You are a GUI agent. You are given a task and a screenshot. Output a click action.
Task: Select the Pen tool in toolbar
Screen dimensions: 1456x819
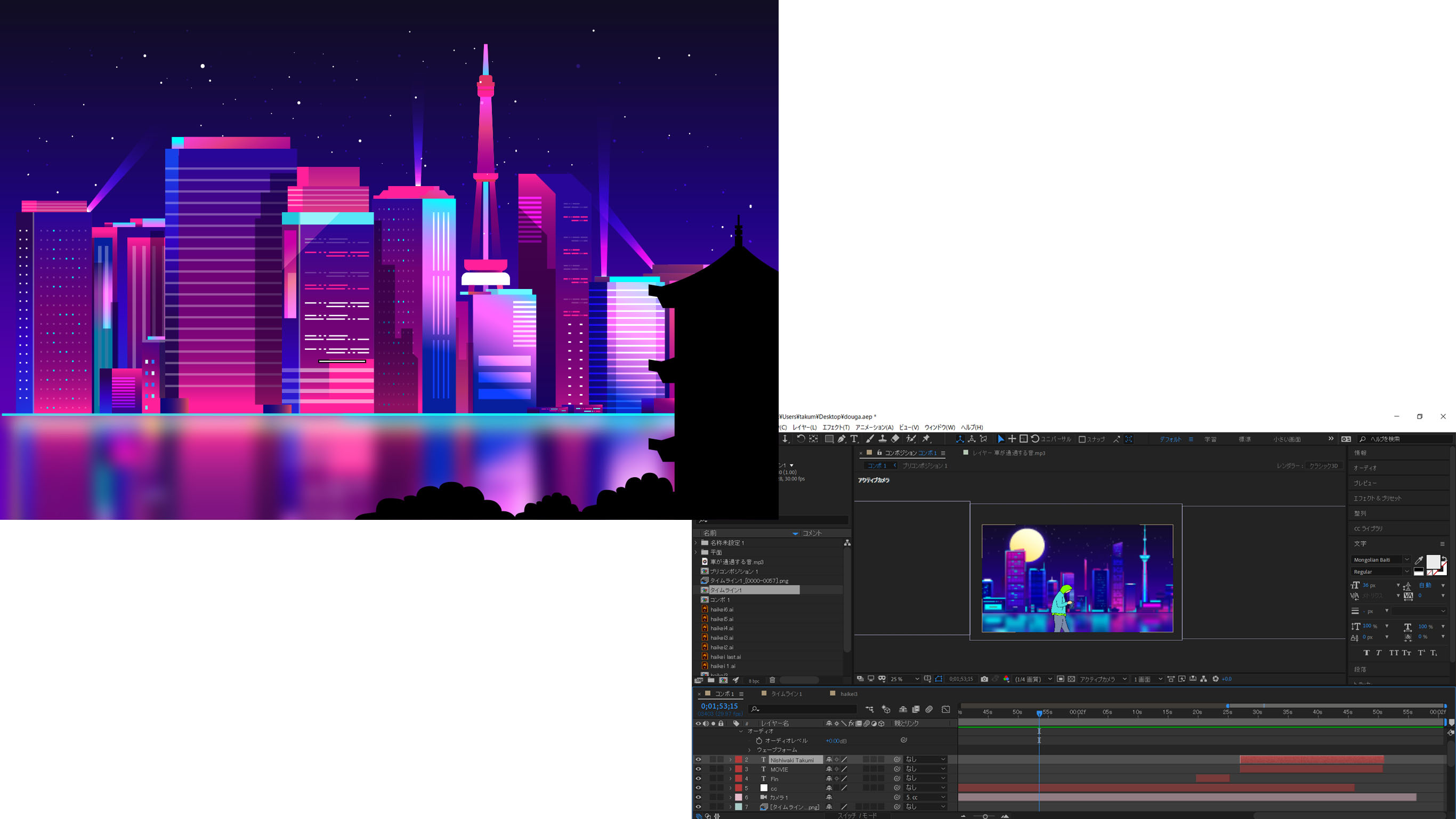pos(842,439)
